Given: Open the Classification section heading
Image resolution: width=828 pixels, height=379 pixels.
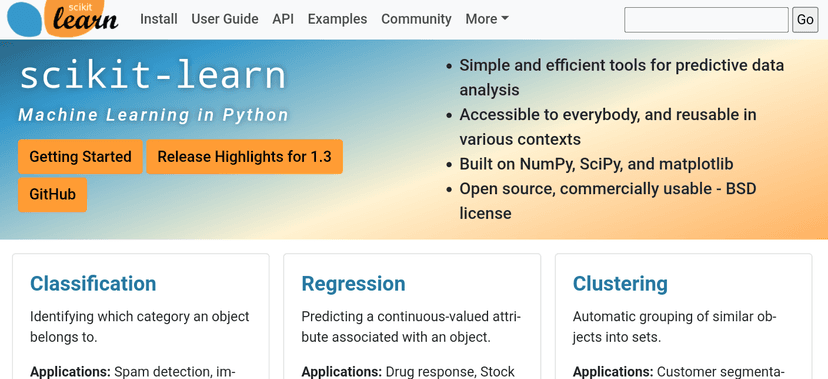Looking at the screenshot, I should pos(93,283).
